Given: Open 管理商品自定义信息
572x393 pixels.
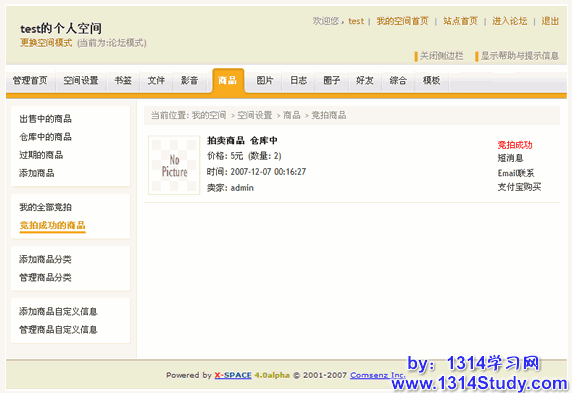Looking at the screenshot, I should click(x=58, y=330).
